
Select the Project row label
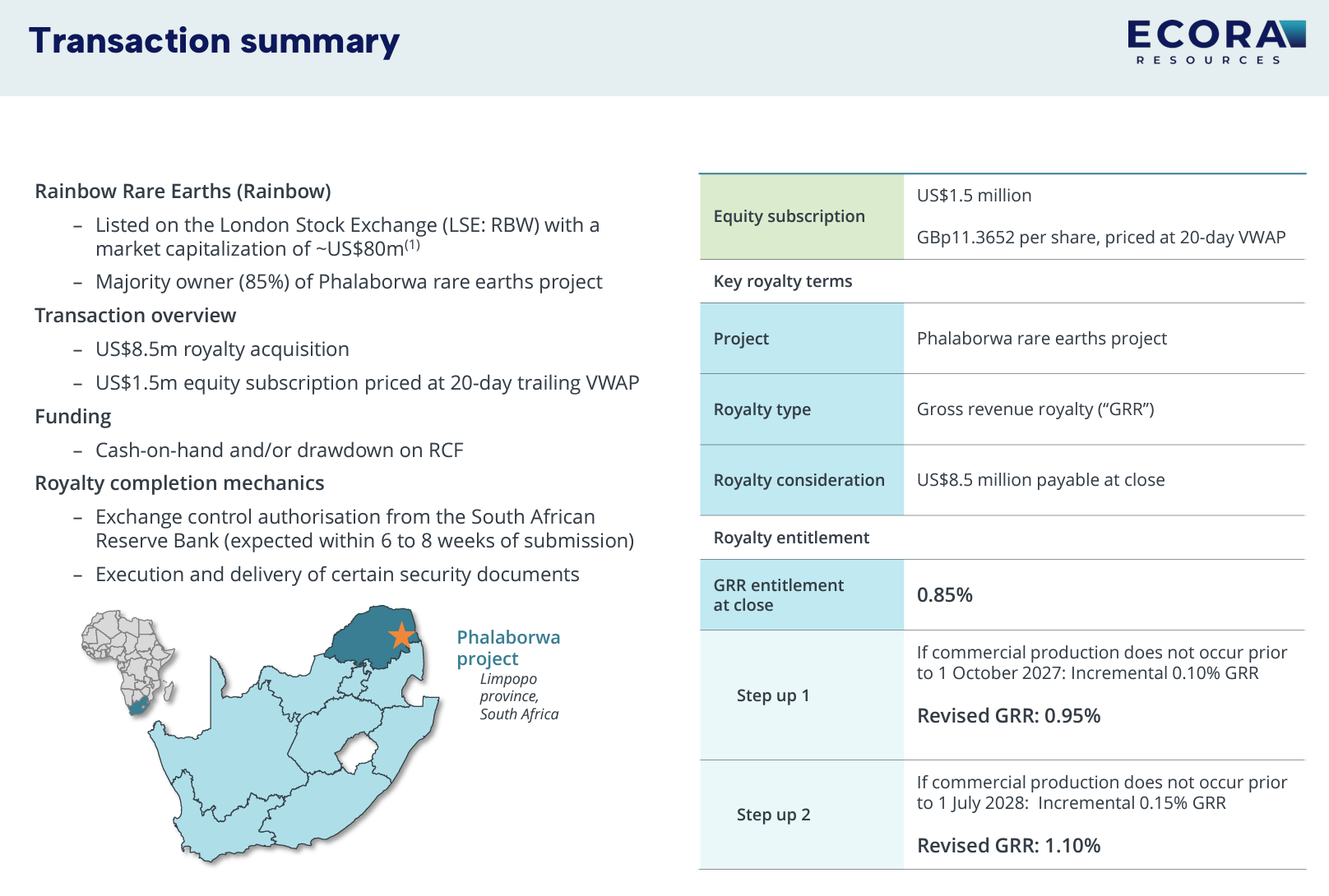741,339
